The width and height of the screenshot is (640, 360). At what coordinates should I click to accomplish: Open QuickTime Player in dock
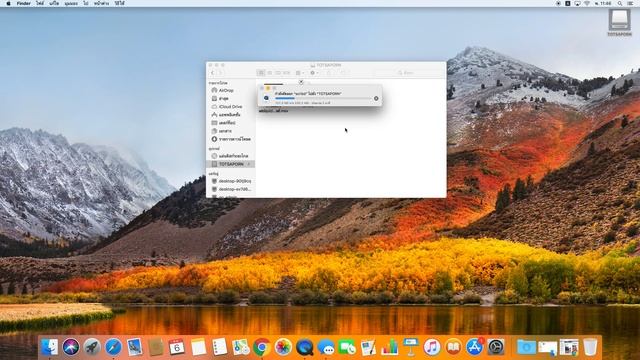[304, 347]
